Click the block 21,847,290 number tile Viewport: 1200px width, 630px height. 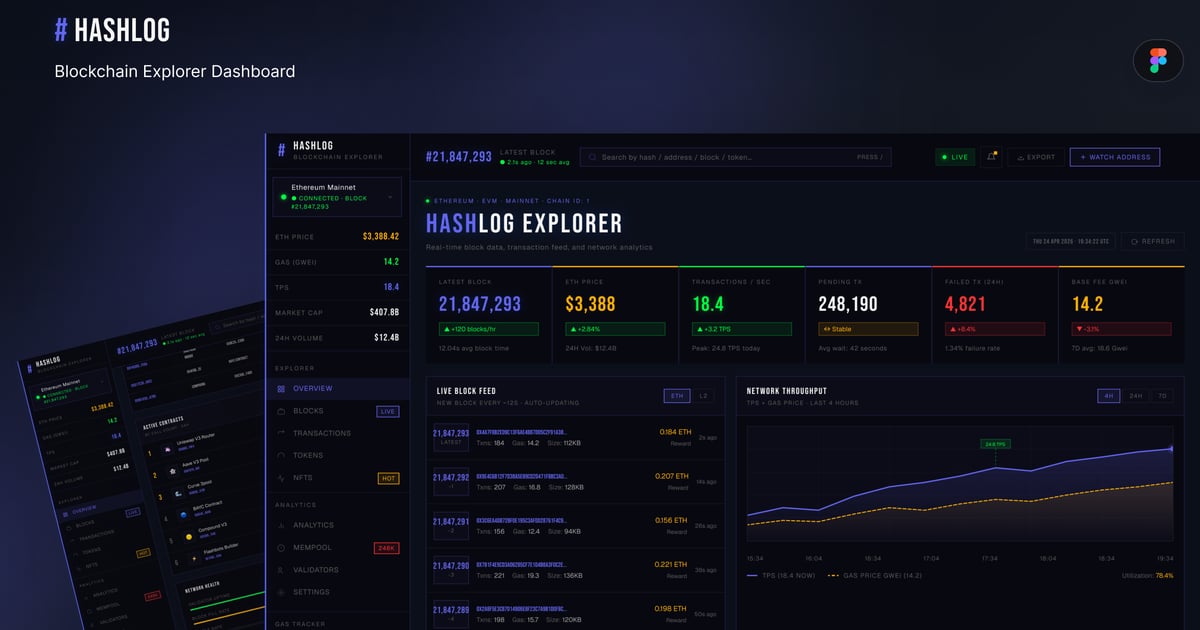pos(449,570)
